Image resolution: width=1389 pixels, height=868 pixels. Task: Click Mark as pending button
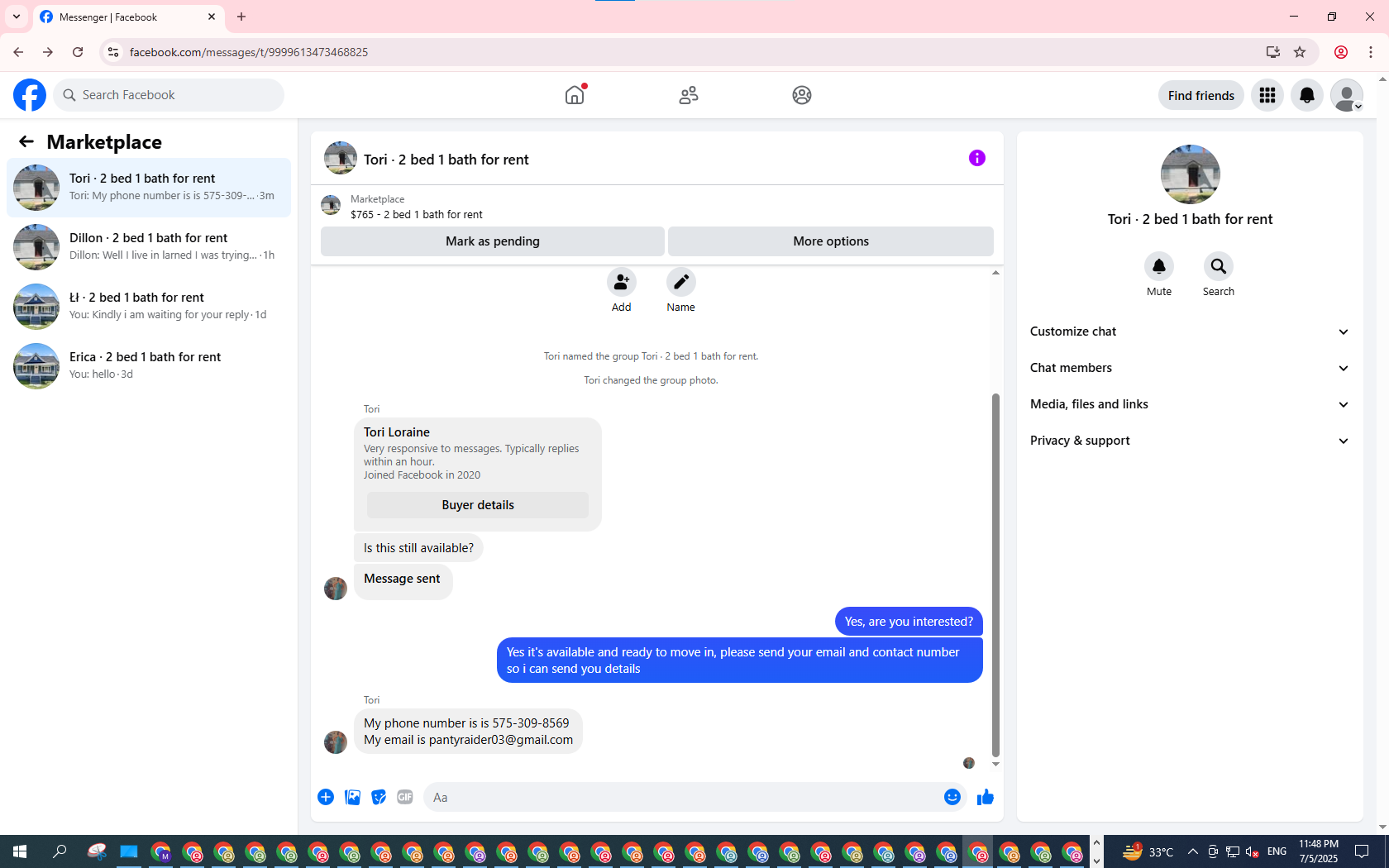(493, 241)
